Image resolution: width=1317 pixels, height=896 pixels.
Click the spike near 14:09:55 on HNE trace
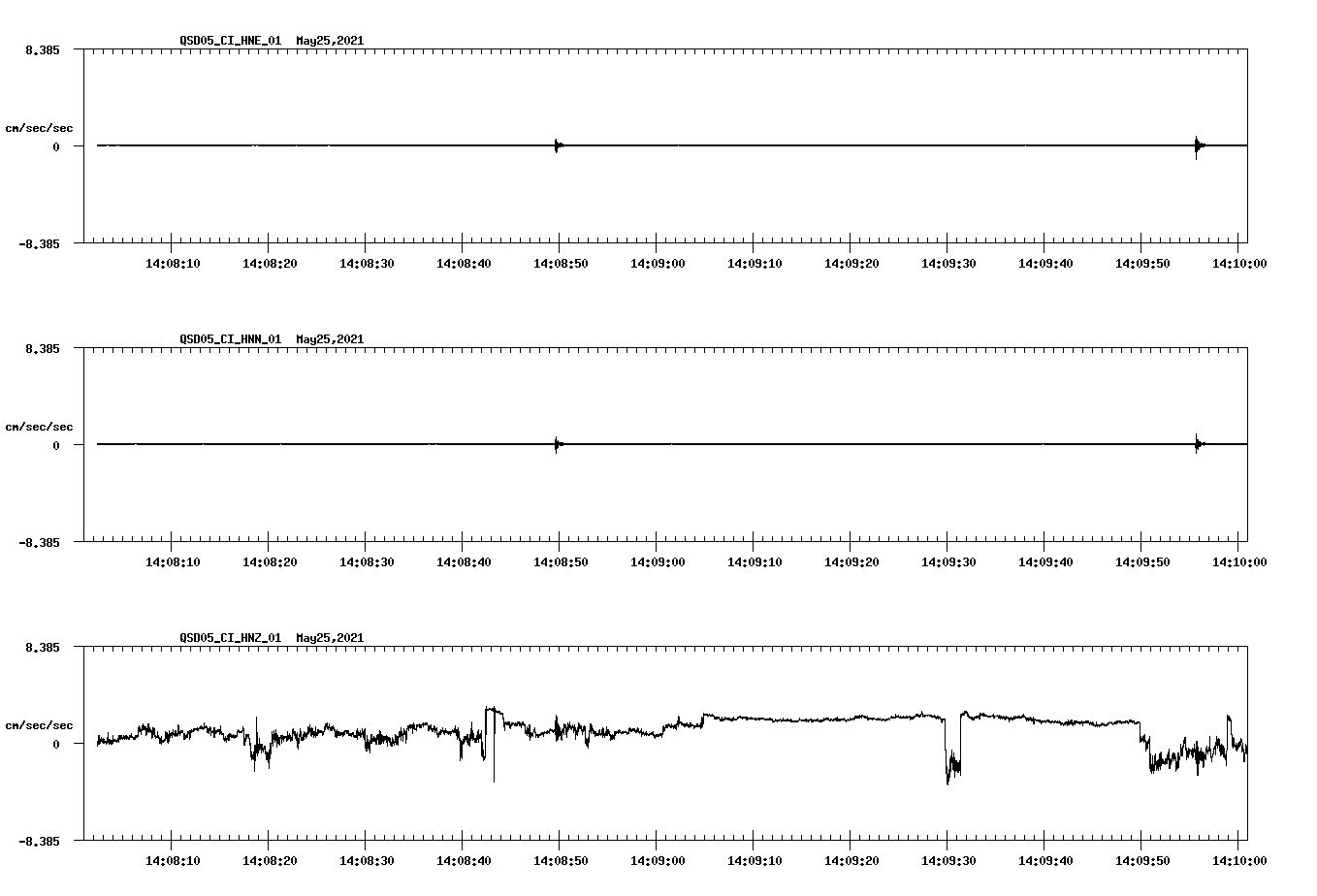coord(1196,145)
